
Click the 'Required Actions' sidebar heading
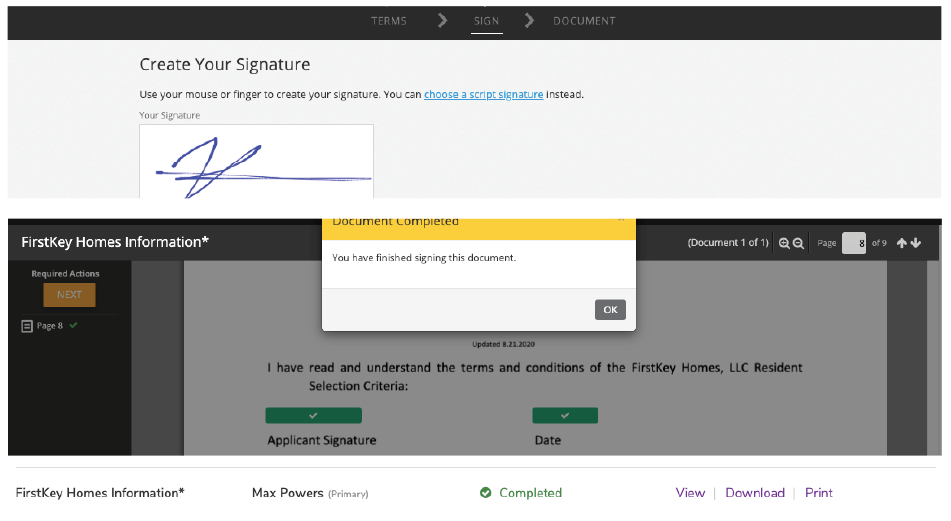click(66, 274)
